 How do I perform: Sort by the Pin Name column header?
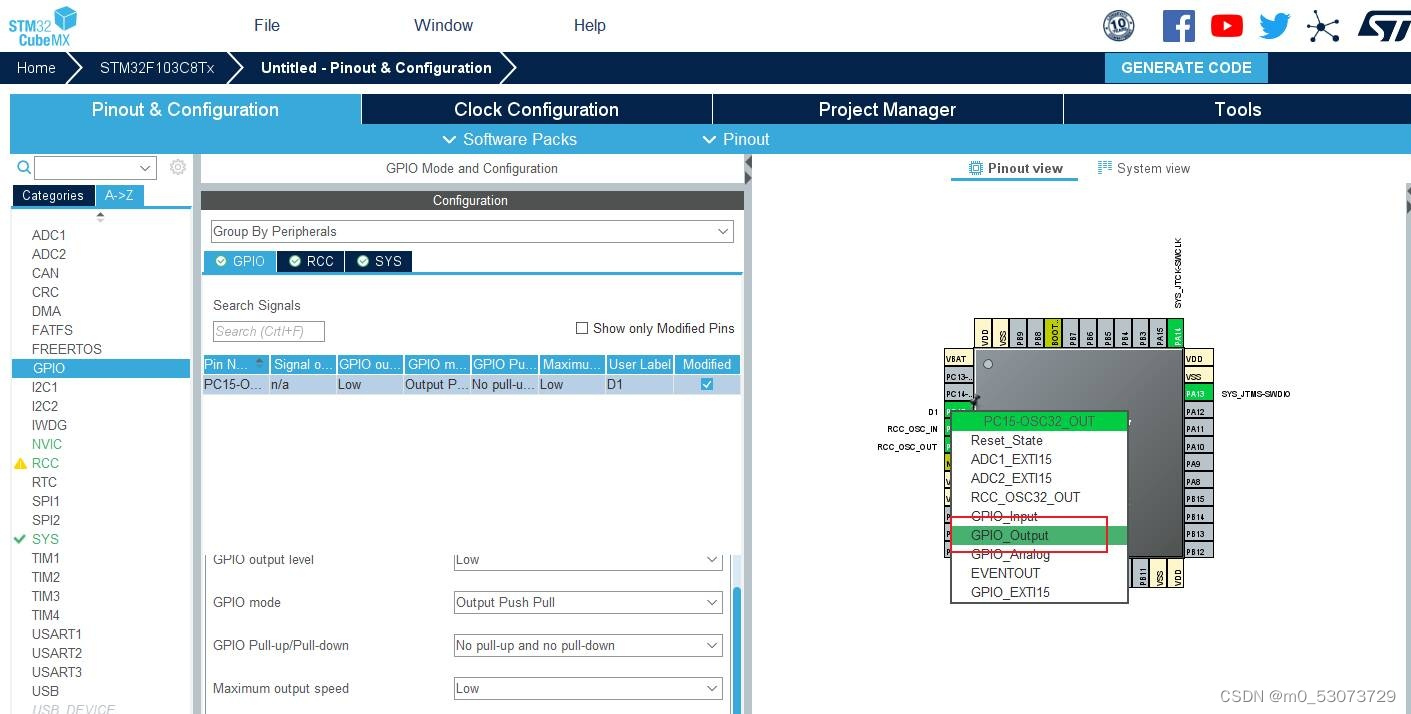point(236,364)
